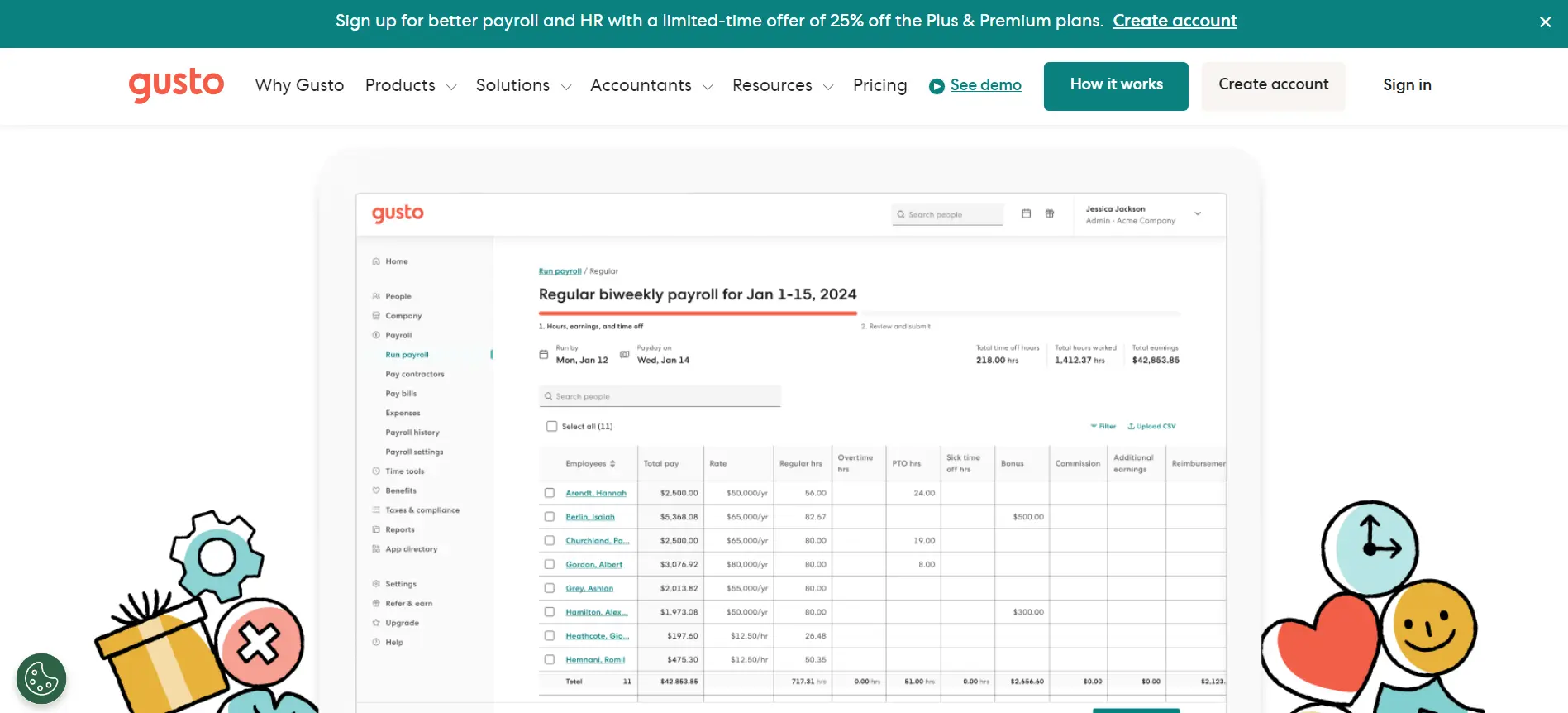This screenshot has height=713, width=1568.
Task: Click the Employees column sort icon
Action: pyautogui.click(x=612, y=463)
